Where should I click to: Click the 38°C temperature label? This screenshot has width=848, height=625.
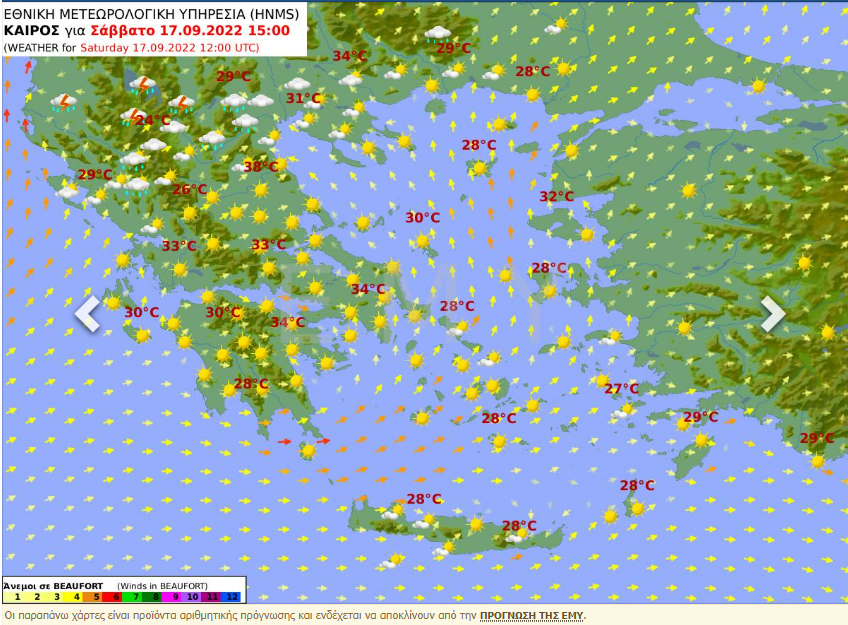[x=260, y=167]
